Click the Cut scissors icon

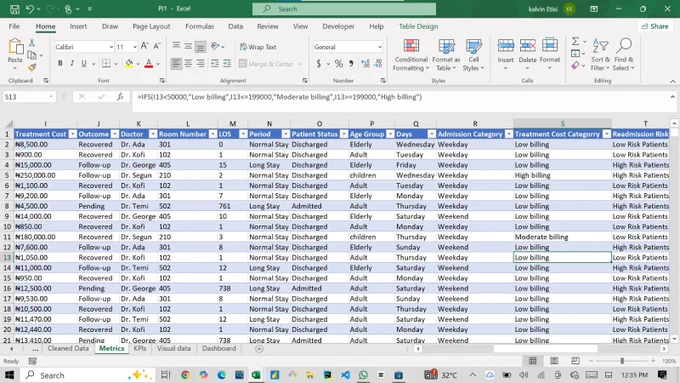coord(32,43)
